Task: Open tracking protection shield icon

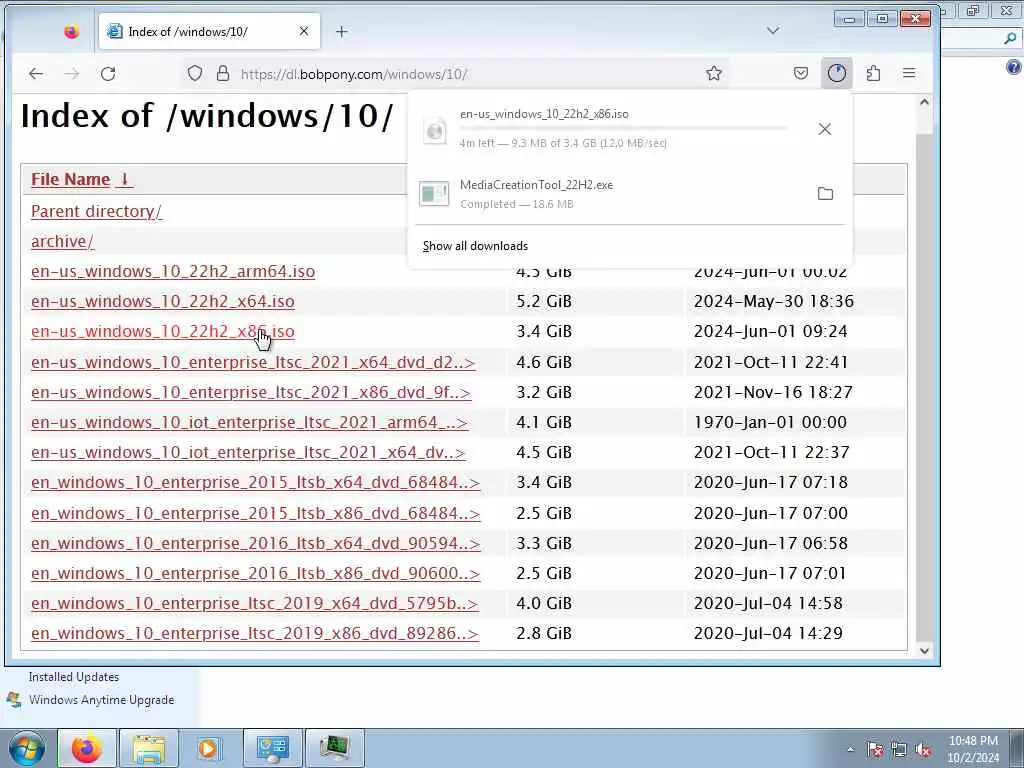Action: (195, 73)
